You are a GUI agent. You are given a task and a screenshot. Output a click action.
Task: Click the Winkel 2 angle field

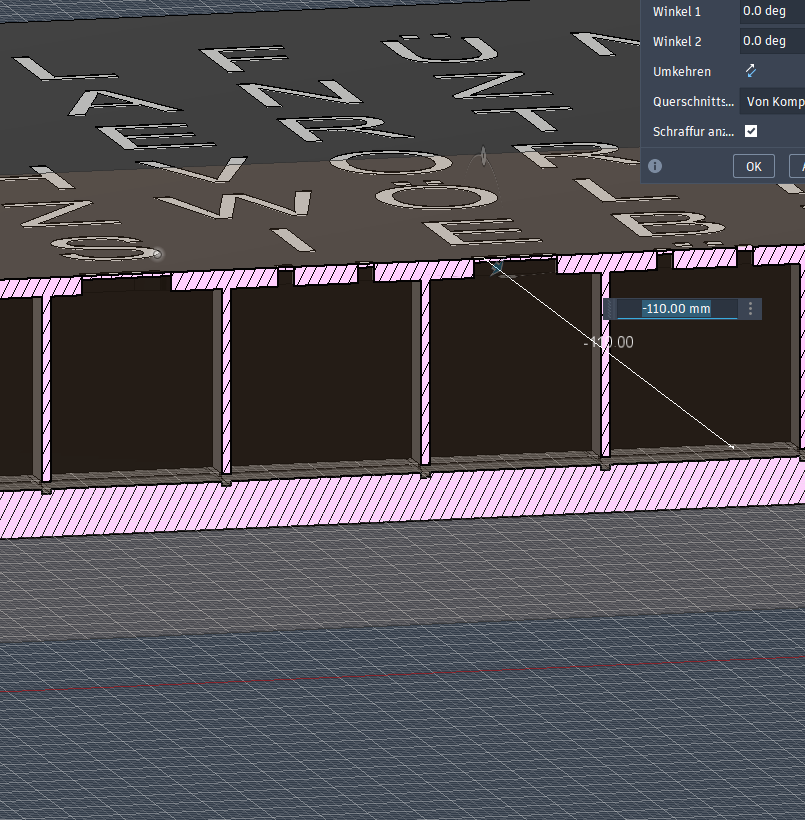point(771,41)
